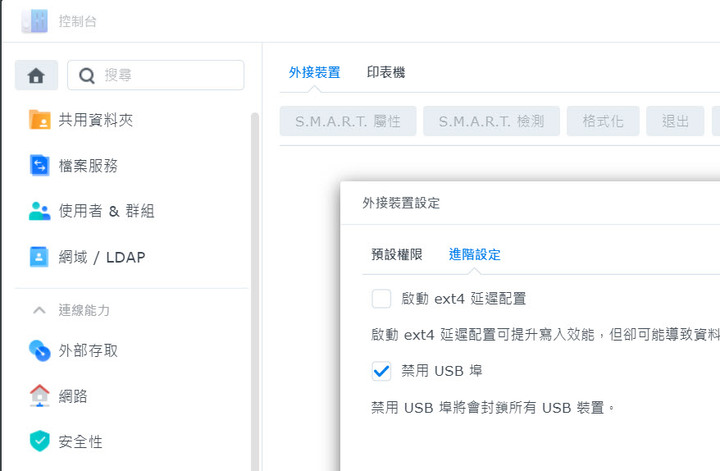
Task: Collapse the 連線能力 section chevron
Action: coord(39,310)
